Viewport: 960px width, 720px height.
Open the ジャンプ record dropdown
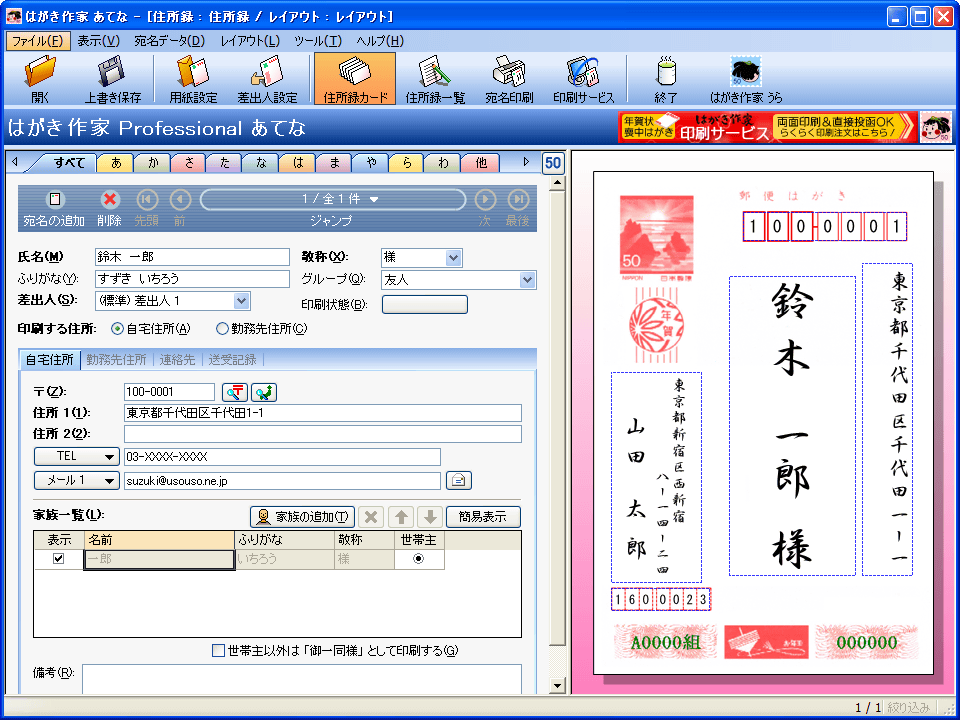pos(333,200)
